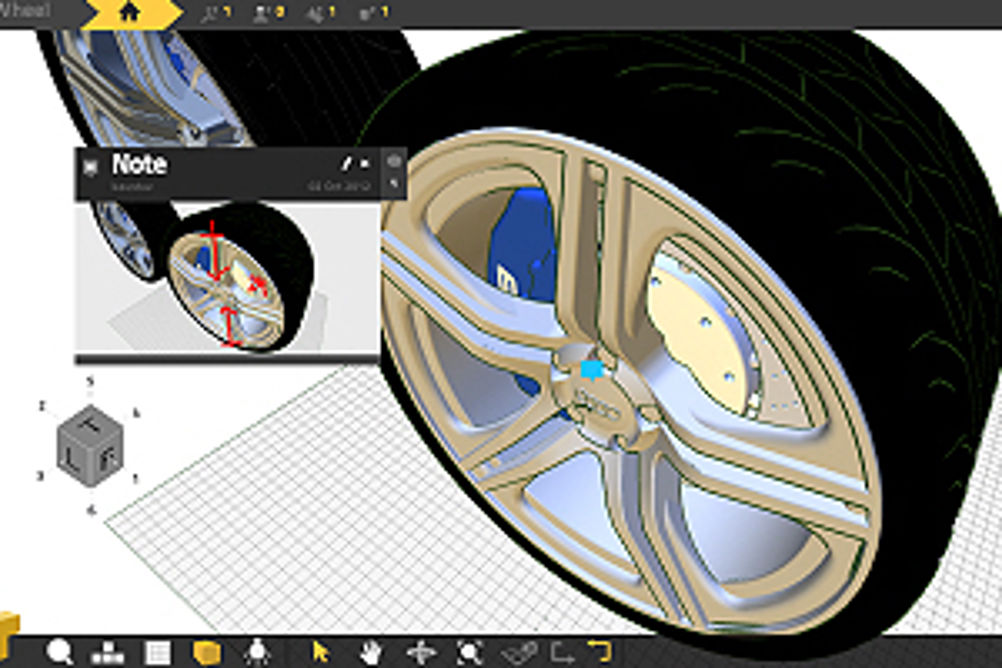
Task: Open the third counter icon in top bar
Action: pos(320,13)
